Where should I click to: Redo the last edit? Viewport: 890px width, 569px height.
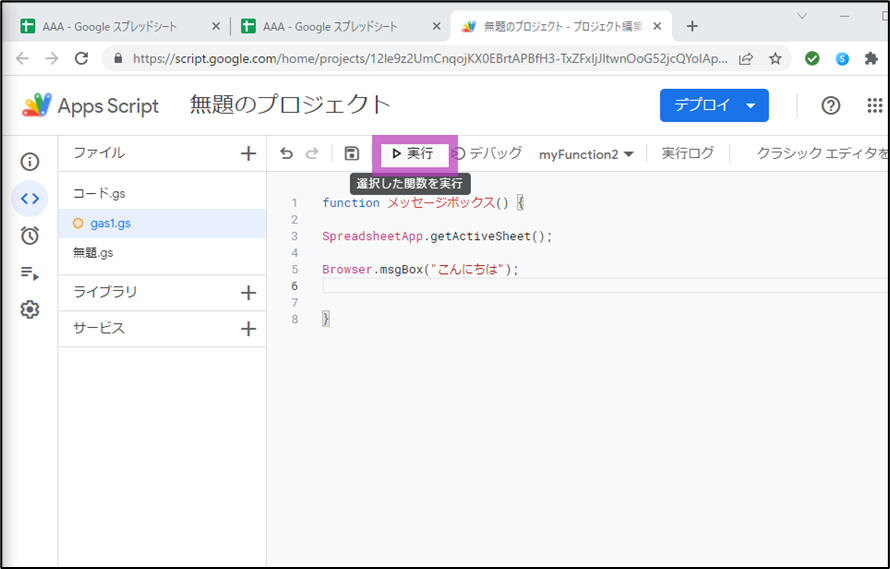(x=312, y=153)
